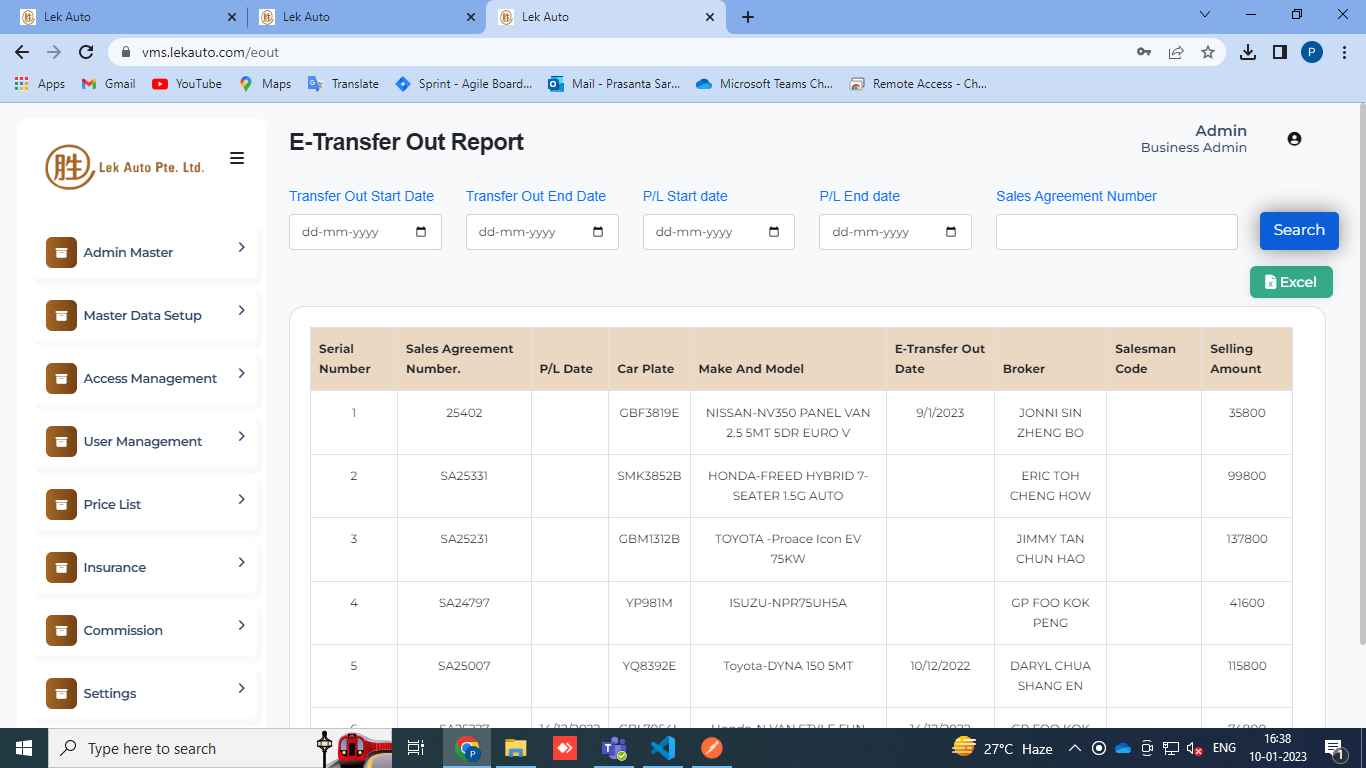1366x768 pixels.
Task: Click the Sales Agreement Number input field
Action: (x=1116, y=232)
